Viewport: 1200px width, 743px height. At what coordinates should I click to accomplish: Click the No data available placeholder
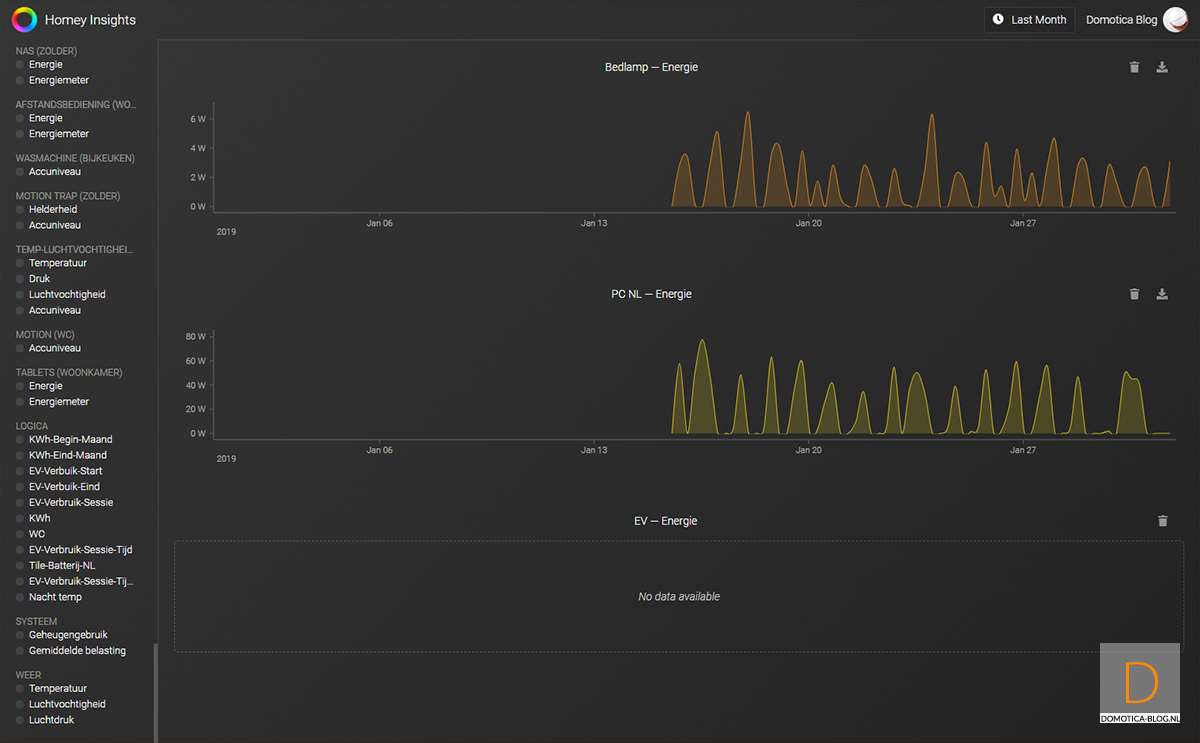679,597
